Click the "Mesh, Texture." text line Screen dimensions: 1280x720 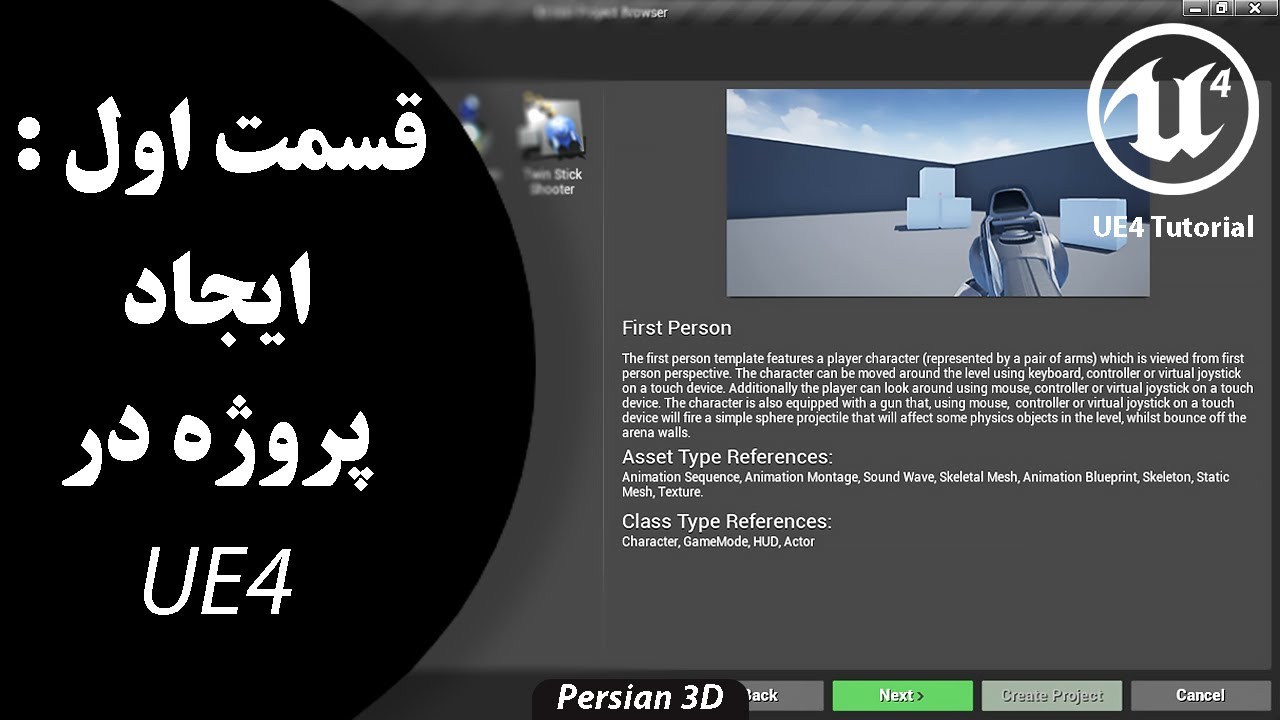(662, 492)
